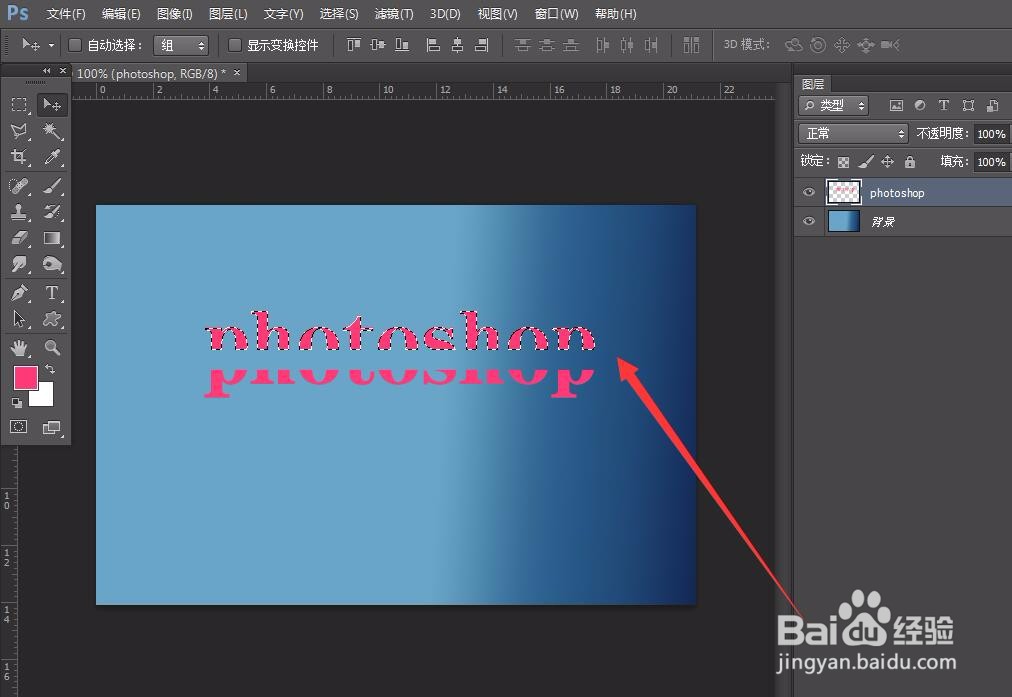
Task: Click the pink foreground color swatch
Action: [25, 377]
